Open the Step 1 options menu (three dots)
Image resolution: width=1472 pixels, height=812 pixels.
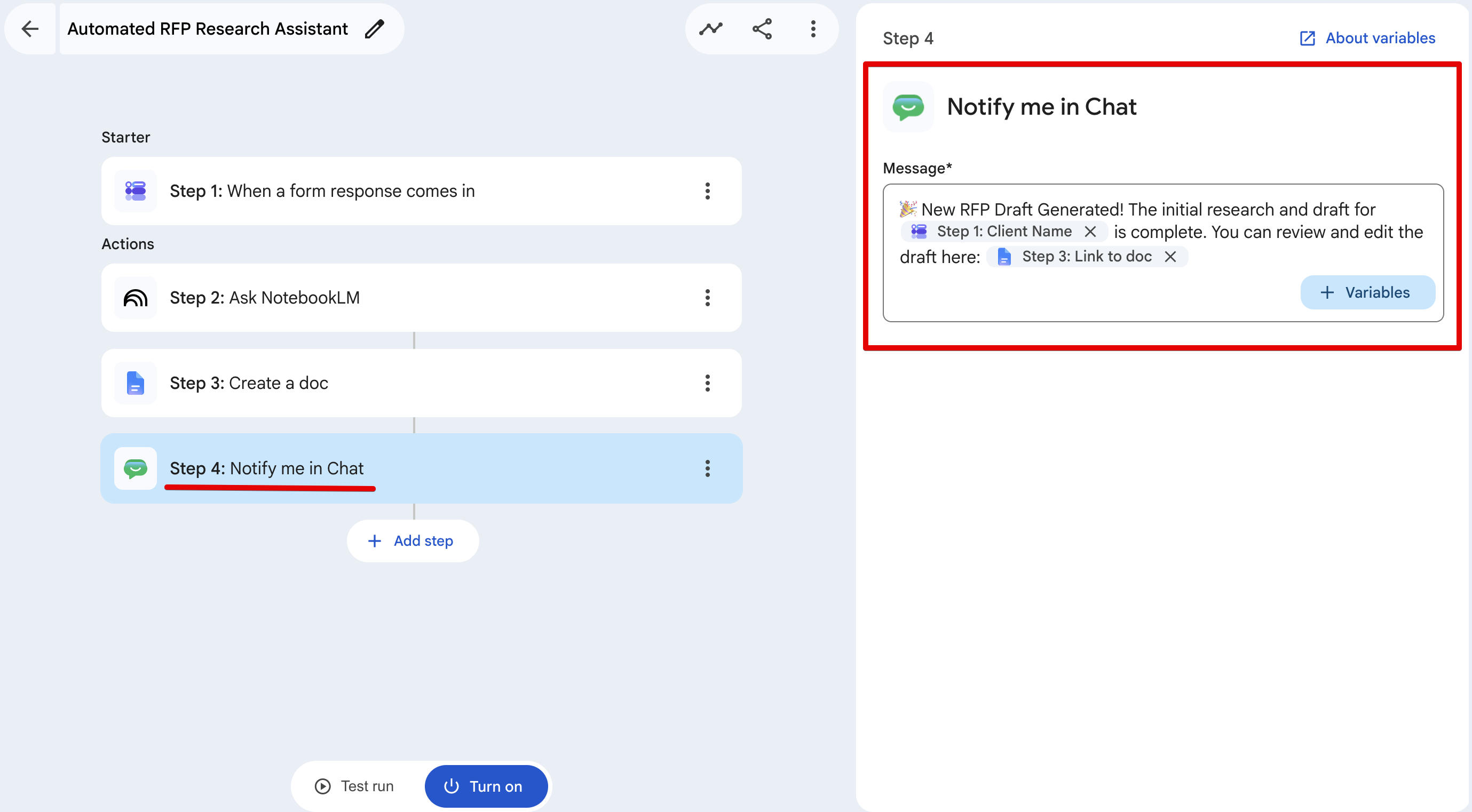click(x=707, y=190)
